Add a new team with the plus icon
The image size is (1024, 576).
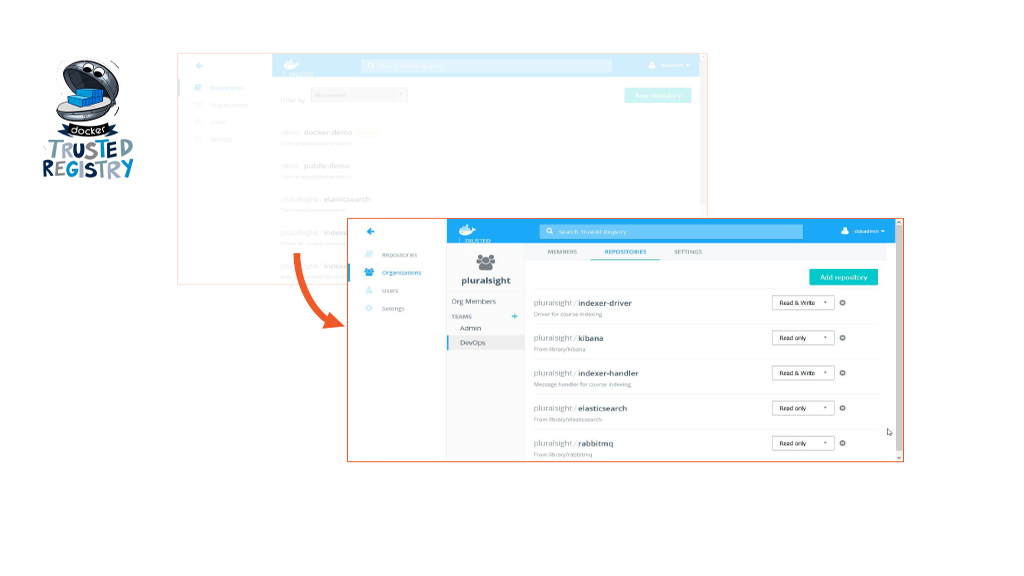click(515, 316)
